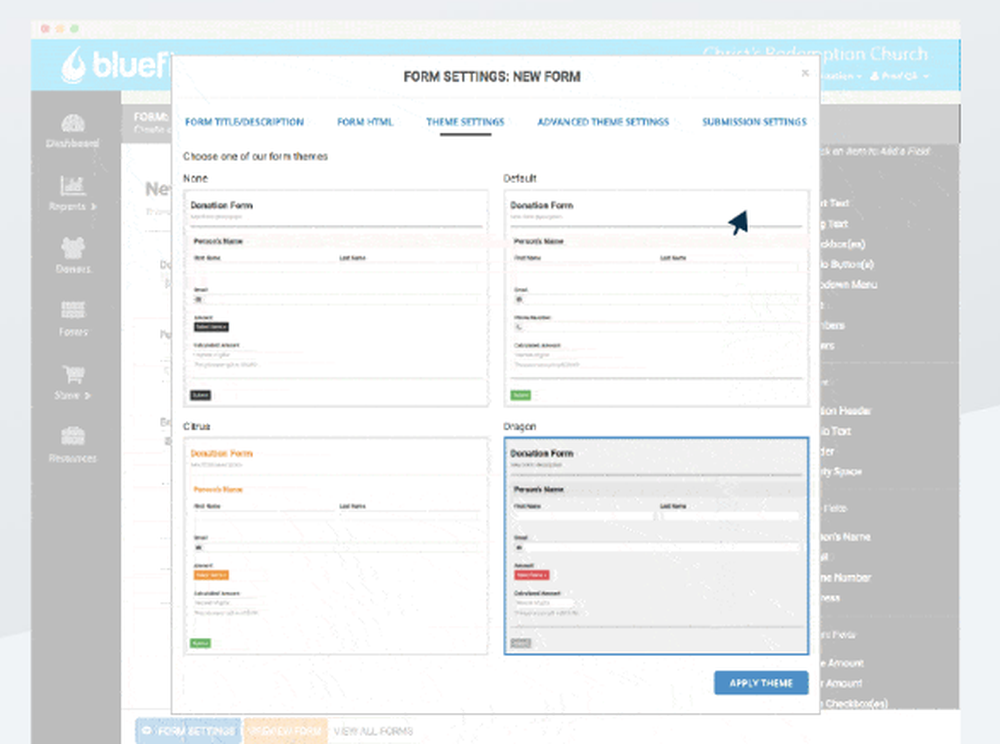Expand the Fred GS account menu
1000x744 pixels.
(898, 76)
